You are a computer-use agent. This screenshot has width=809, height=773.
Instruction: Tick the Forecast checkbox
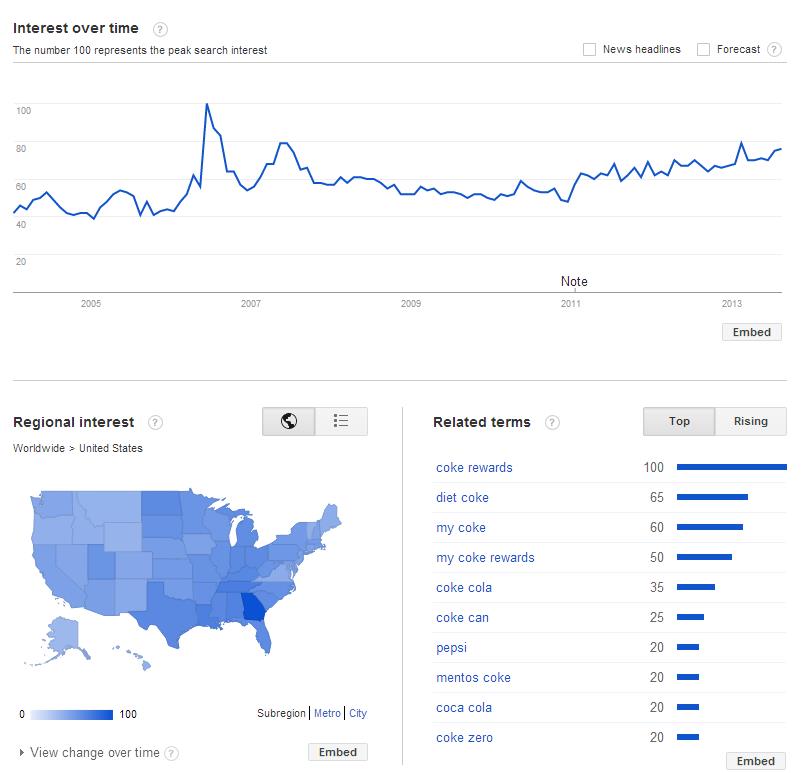pos(704,49)
